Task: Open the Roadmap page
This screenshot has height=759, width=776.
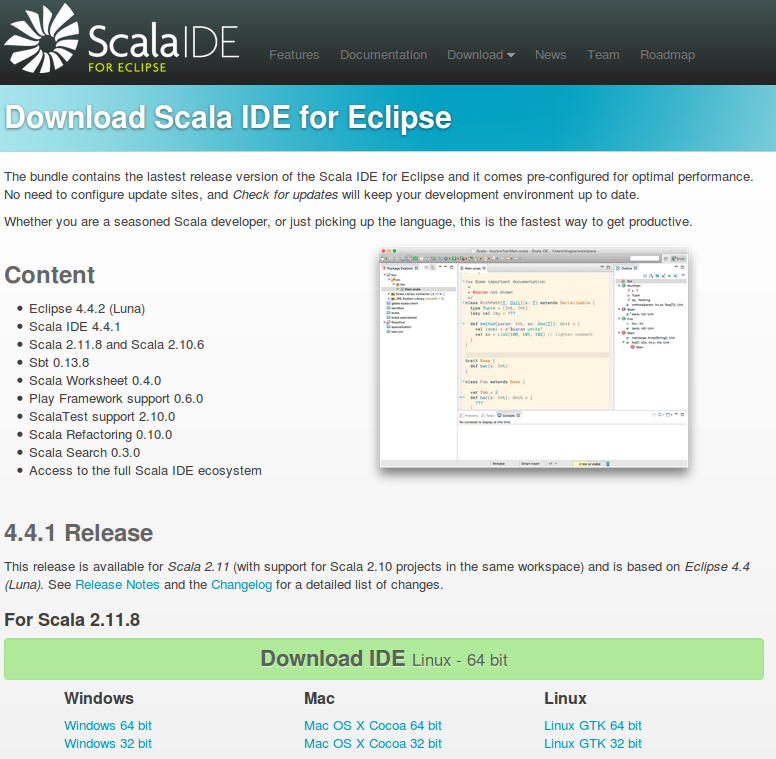Action: point(668,55)
